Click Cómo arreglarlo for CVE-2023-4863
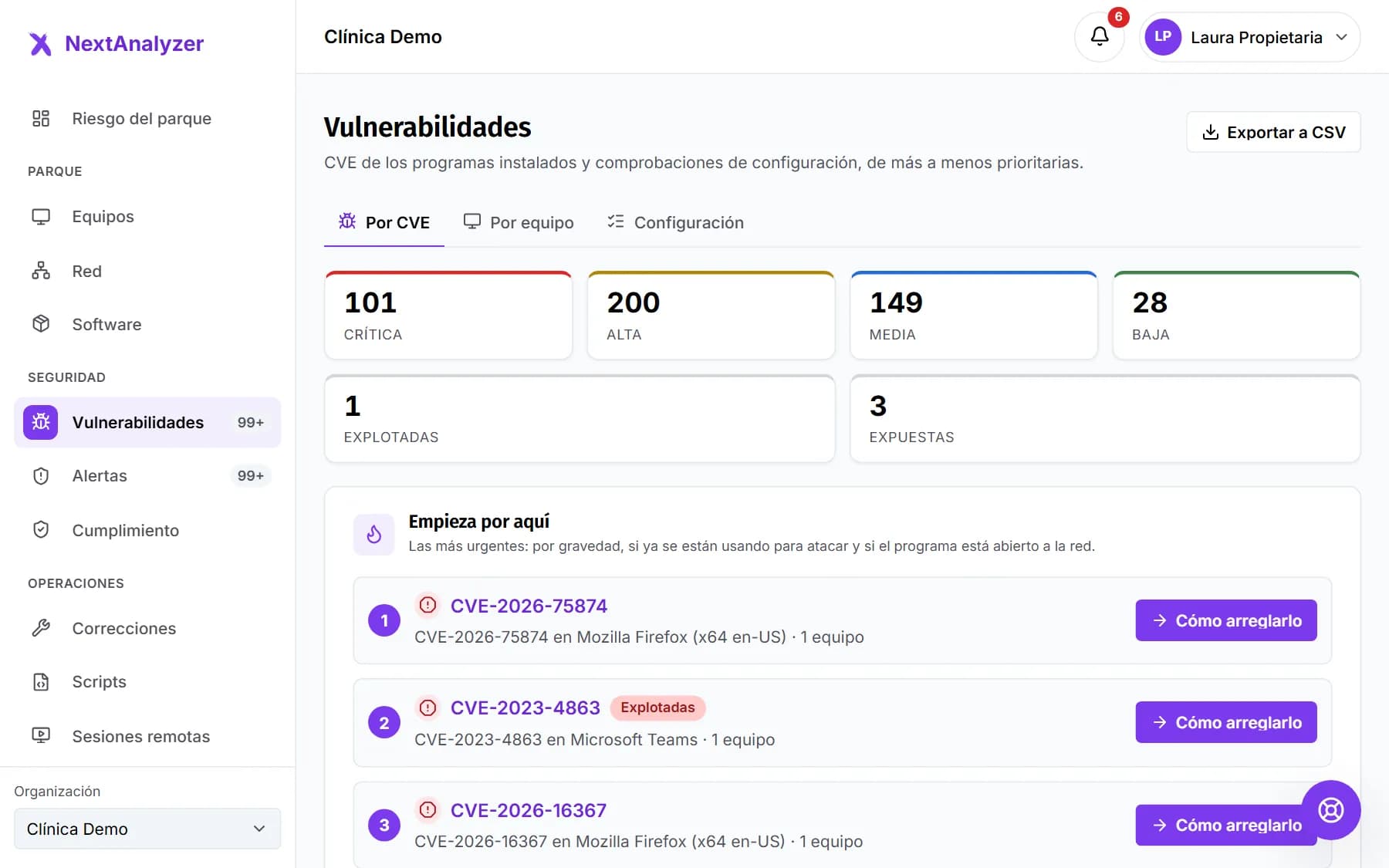 click(x=1226, y=722)
